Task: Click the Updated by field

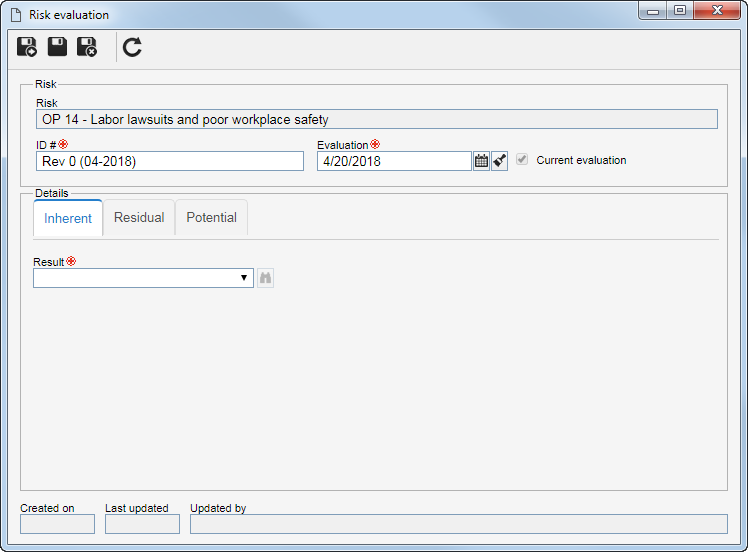Action: click(459, 524)
